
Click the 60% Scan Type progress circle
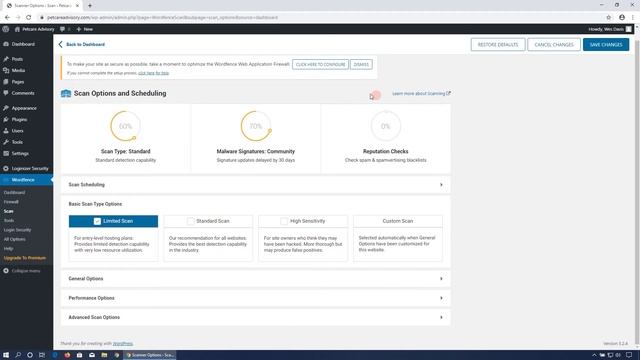[126, 126]
